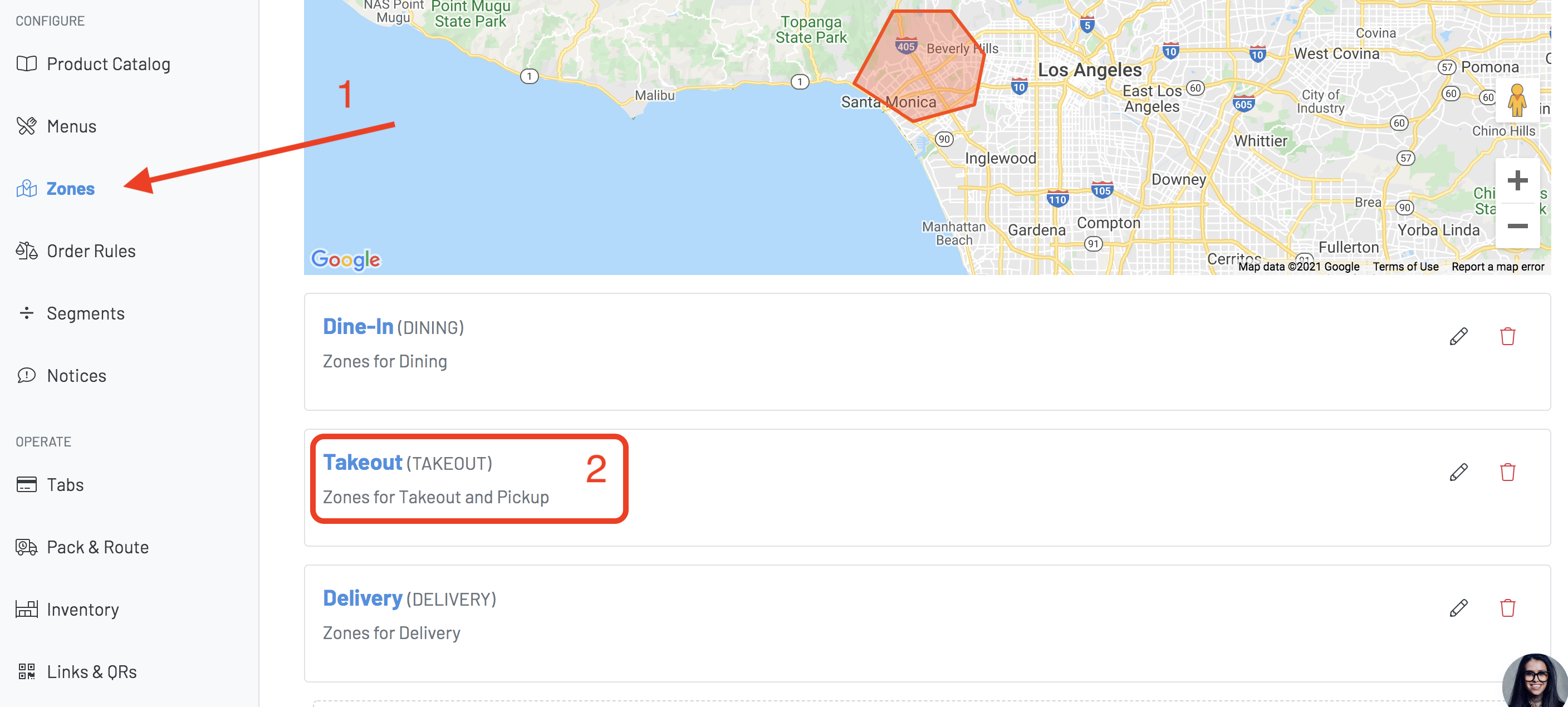Delete the Takeout zone with trash icon
The width and height of the screenshot is (1568, 707).
pos(1507,472)
